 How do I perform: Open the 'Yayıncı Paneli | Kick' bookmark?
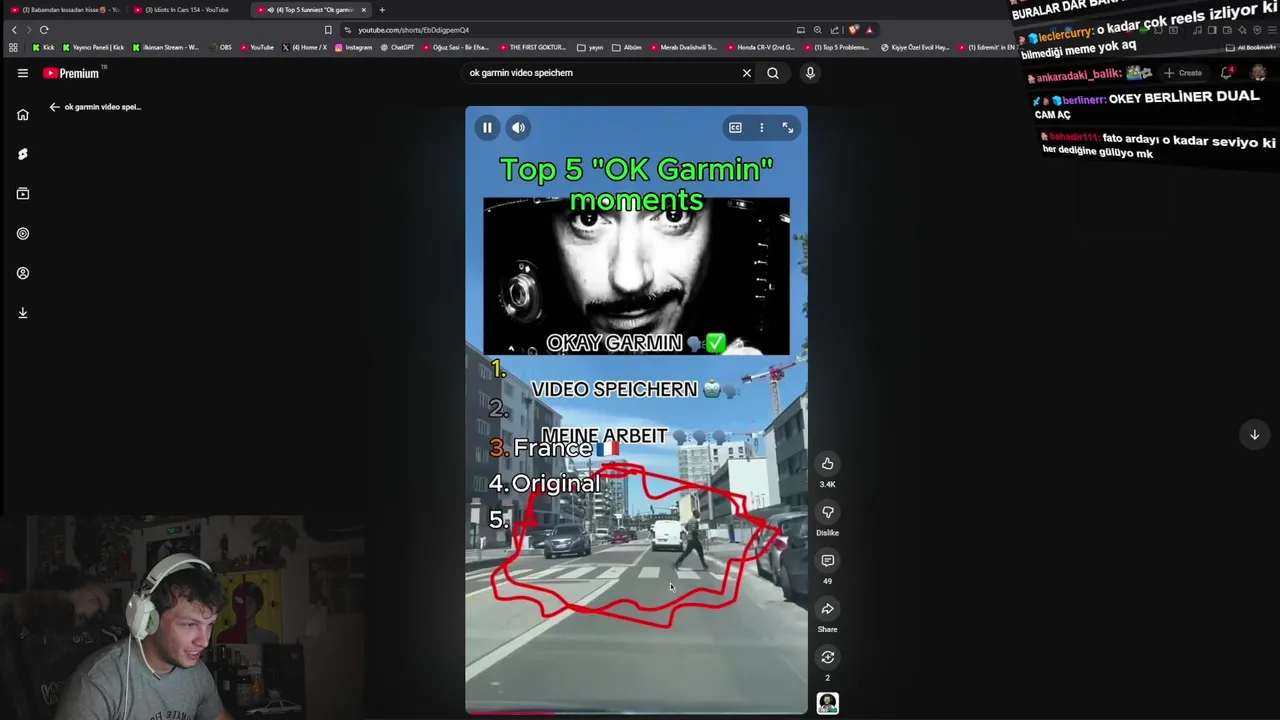pyautogui.click(x=93, y=47)
